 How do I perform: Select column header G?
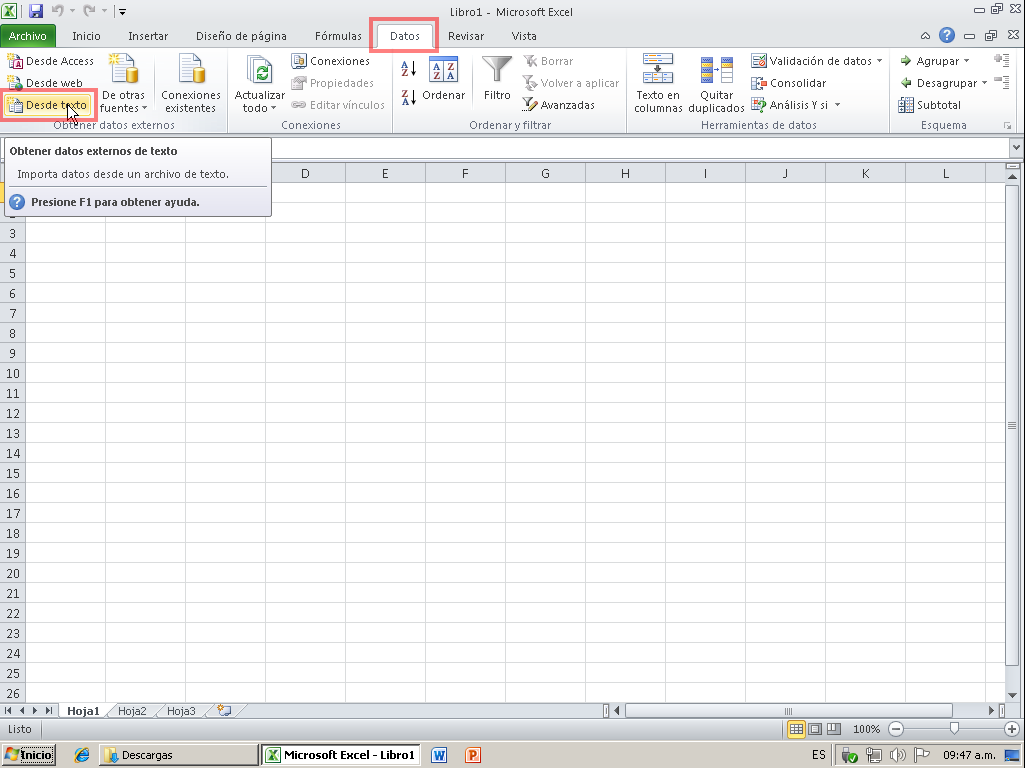(545, 173)
